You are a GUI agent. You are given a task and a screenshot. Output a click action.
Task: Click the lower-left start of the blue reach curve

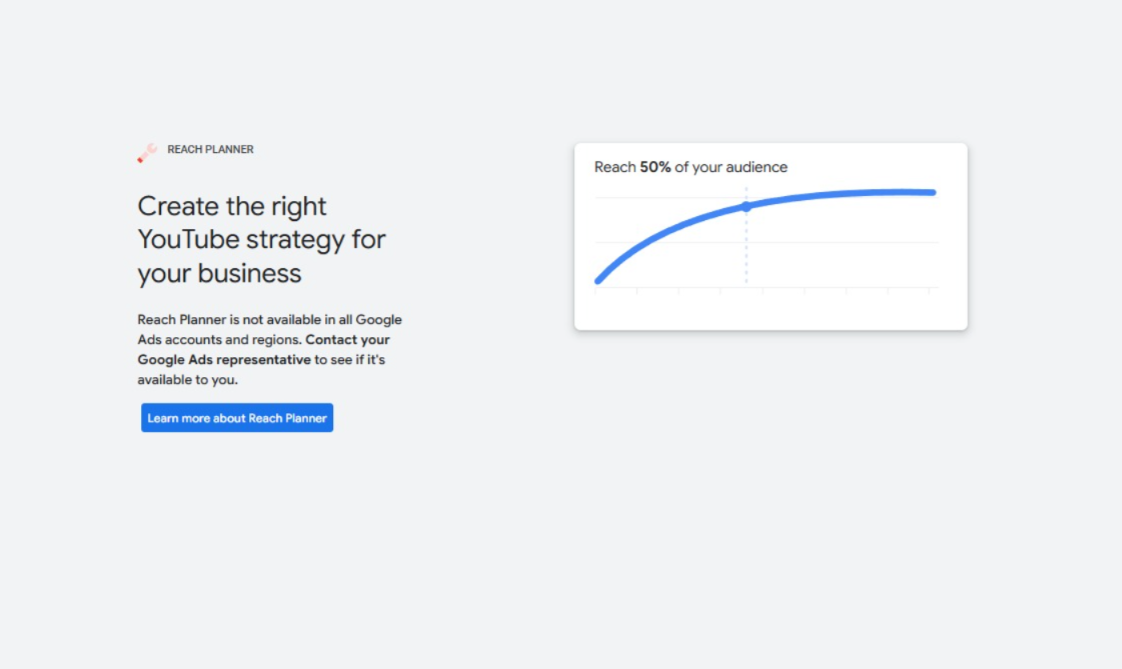coord(599,280)
